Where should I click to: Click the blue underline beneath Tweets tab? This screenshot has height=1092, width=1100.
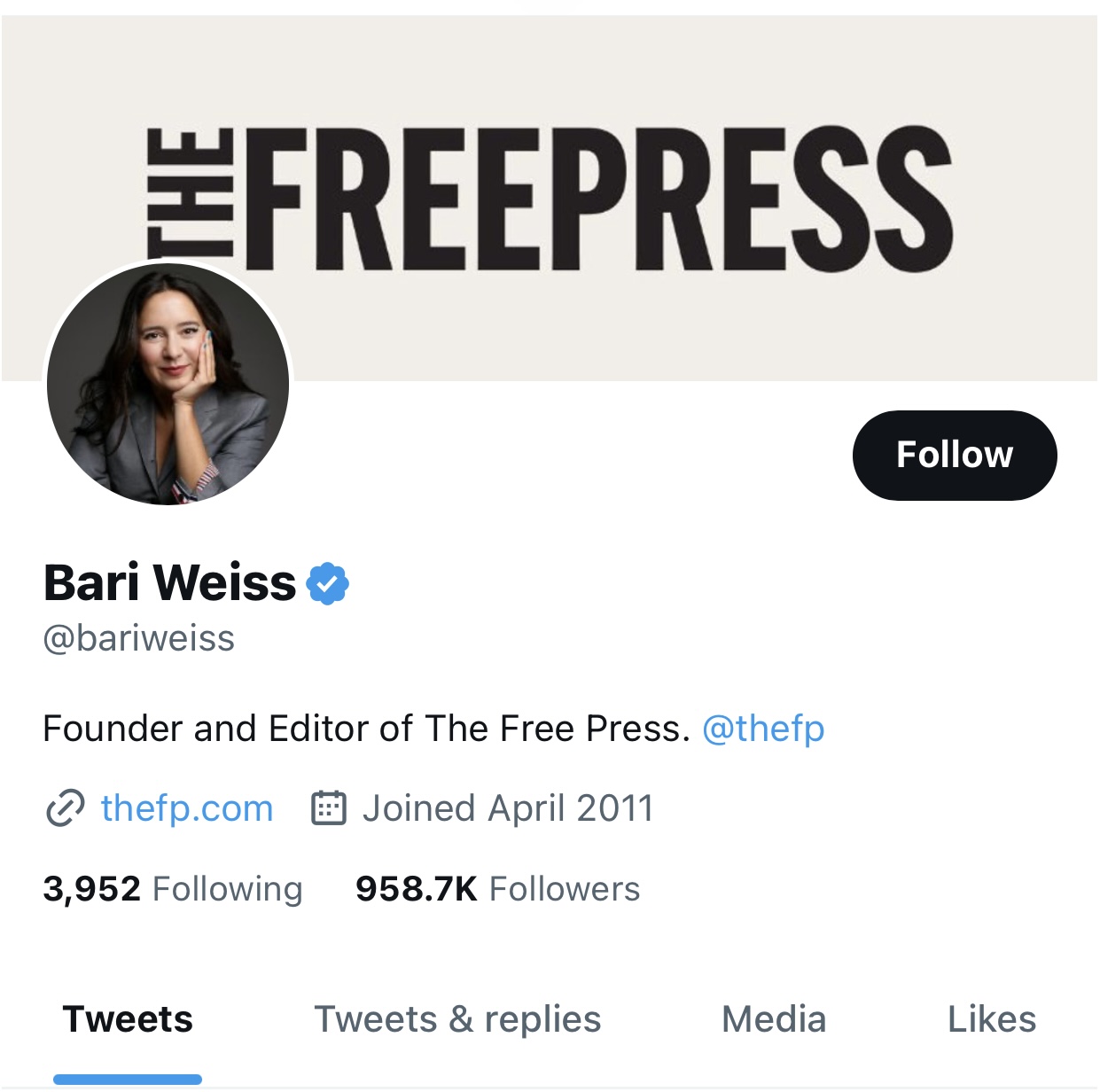tap(128, 1079)
